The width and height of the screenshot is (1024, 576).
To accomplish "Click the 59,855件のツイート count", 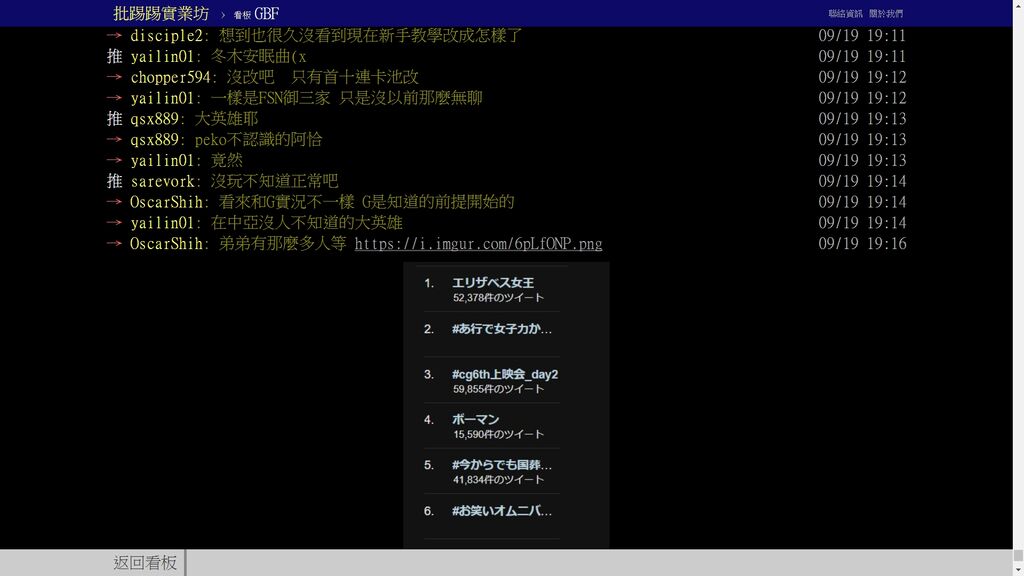I will click(x=498, y=389).
